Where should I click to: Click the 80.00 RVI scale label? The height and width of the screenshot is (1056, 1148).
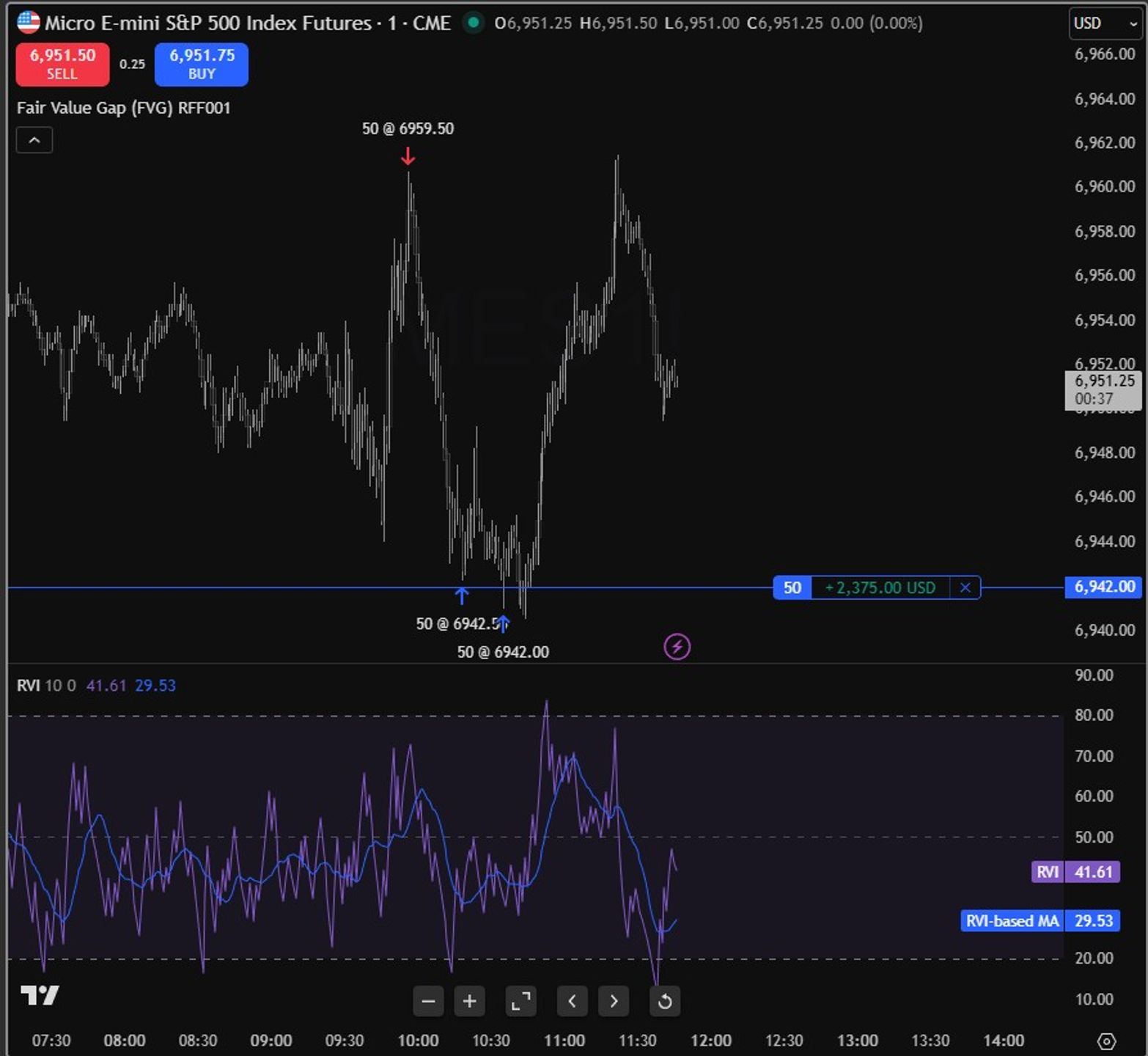pos(1094,715)
